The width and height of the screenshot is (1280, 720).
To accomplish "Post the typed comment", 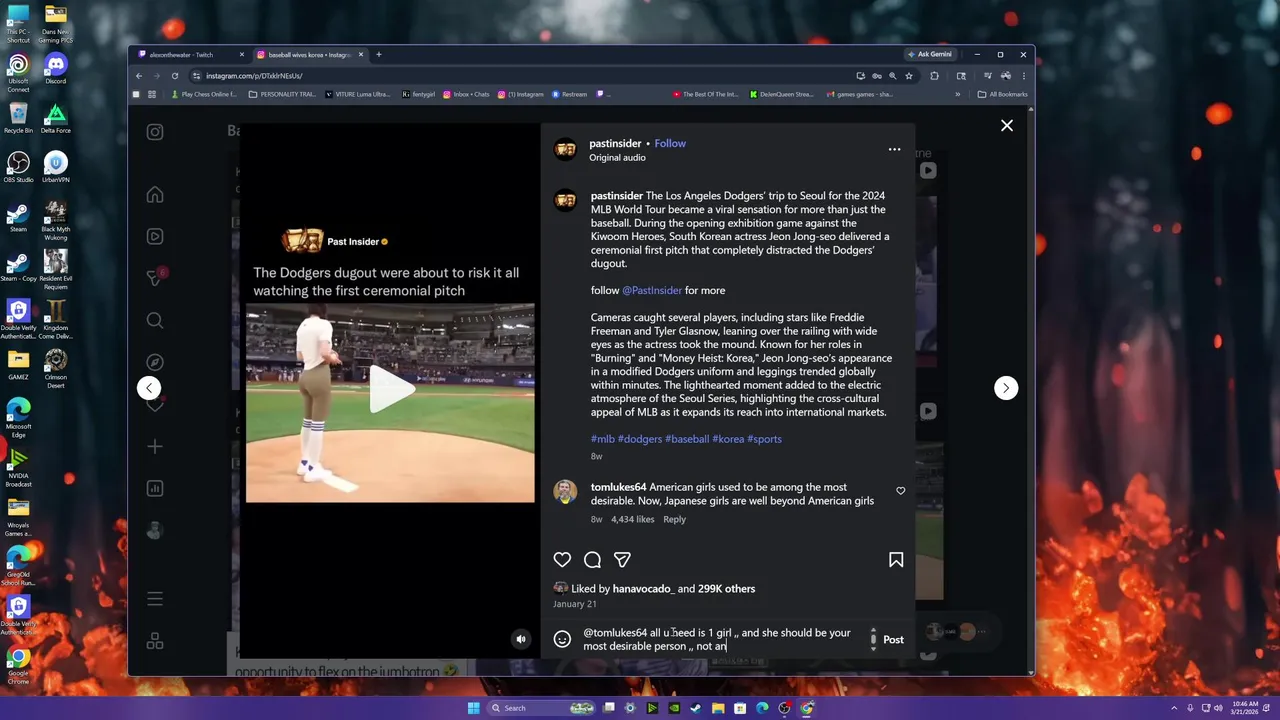I will coord(893,640).
